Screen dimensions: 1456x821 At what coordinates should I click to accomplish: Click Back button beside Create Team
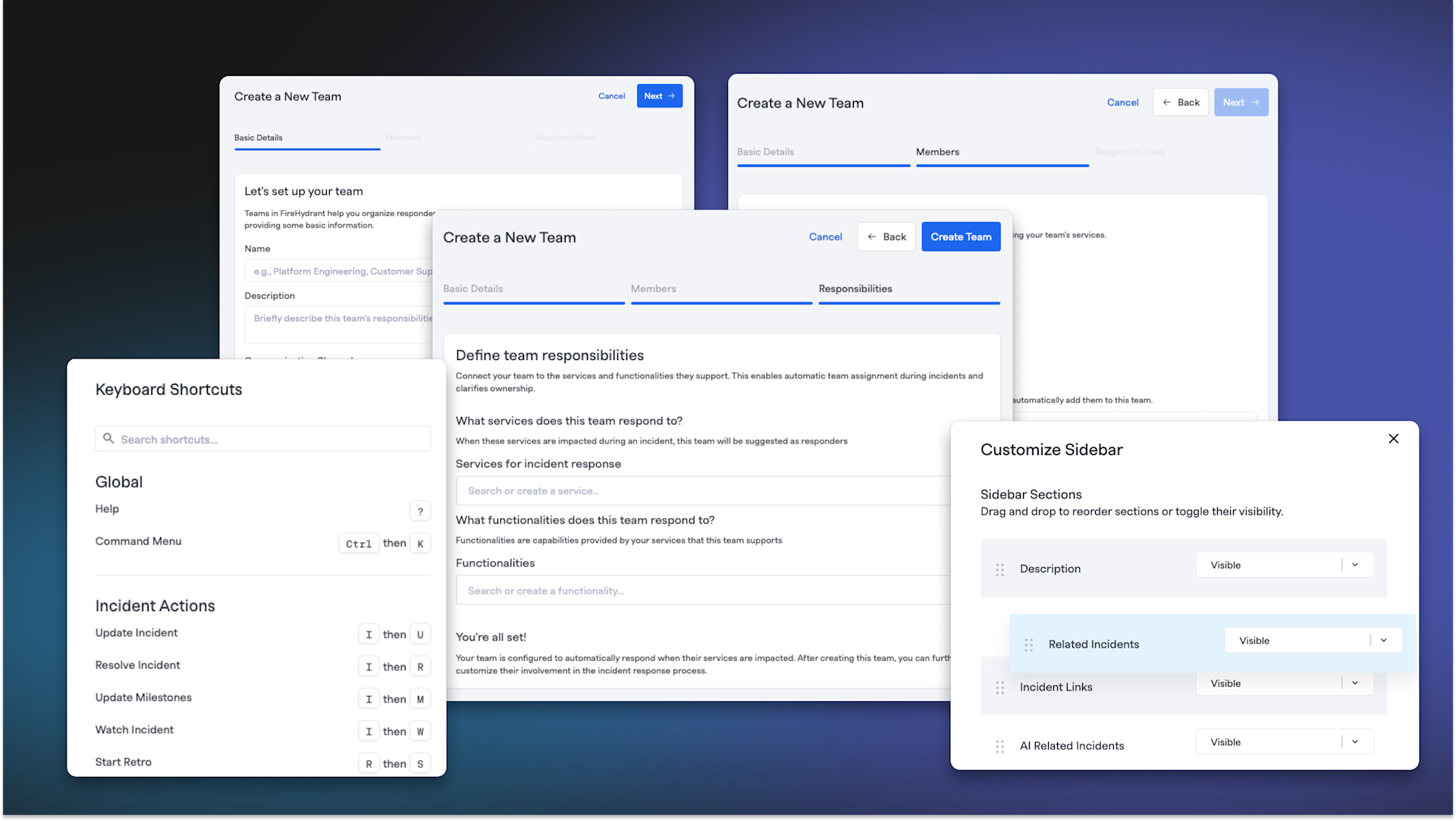click(886, 237)
